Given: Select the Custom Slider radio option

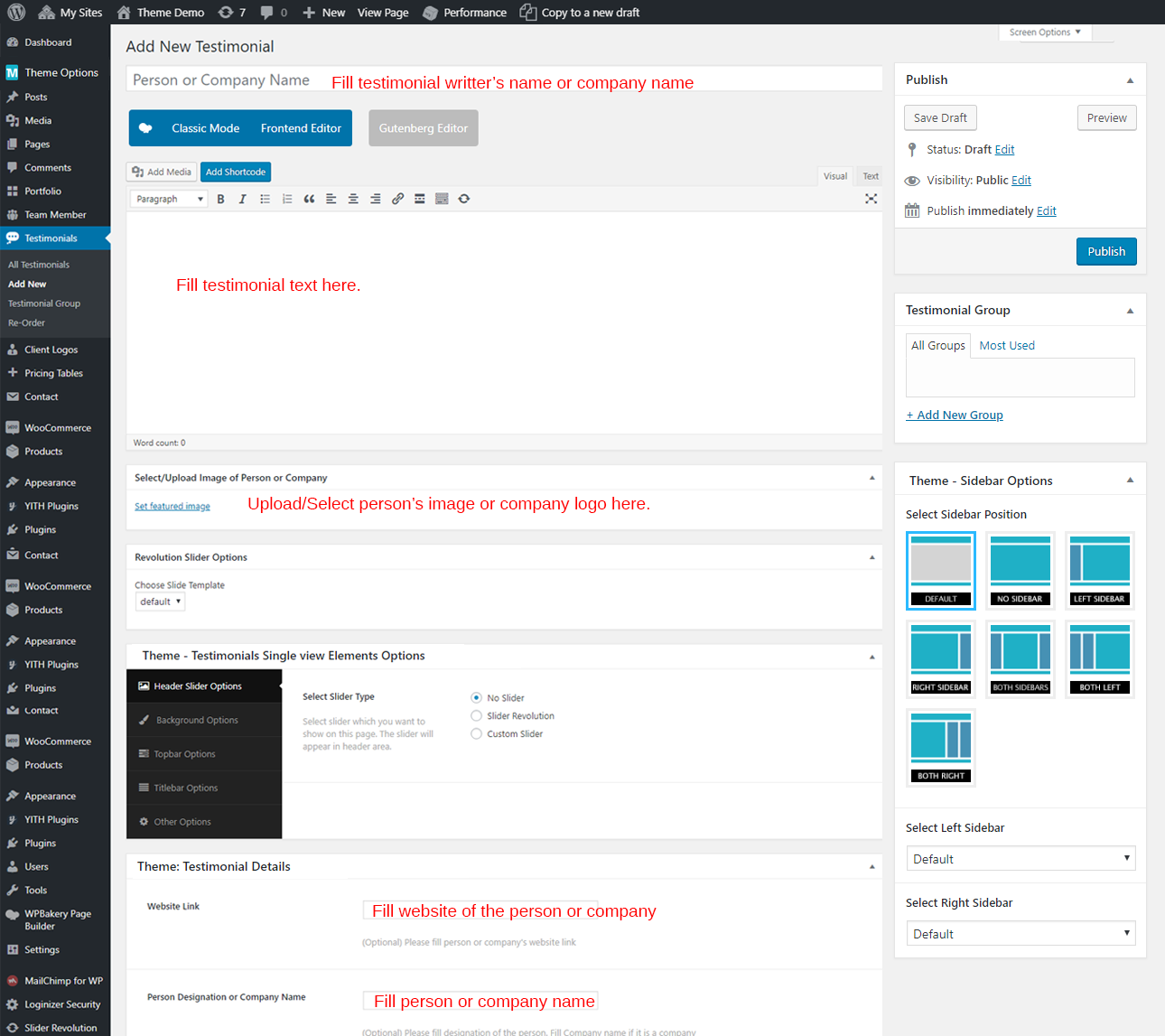Looking at the screenshot, I should point(476,733).
